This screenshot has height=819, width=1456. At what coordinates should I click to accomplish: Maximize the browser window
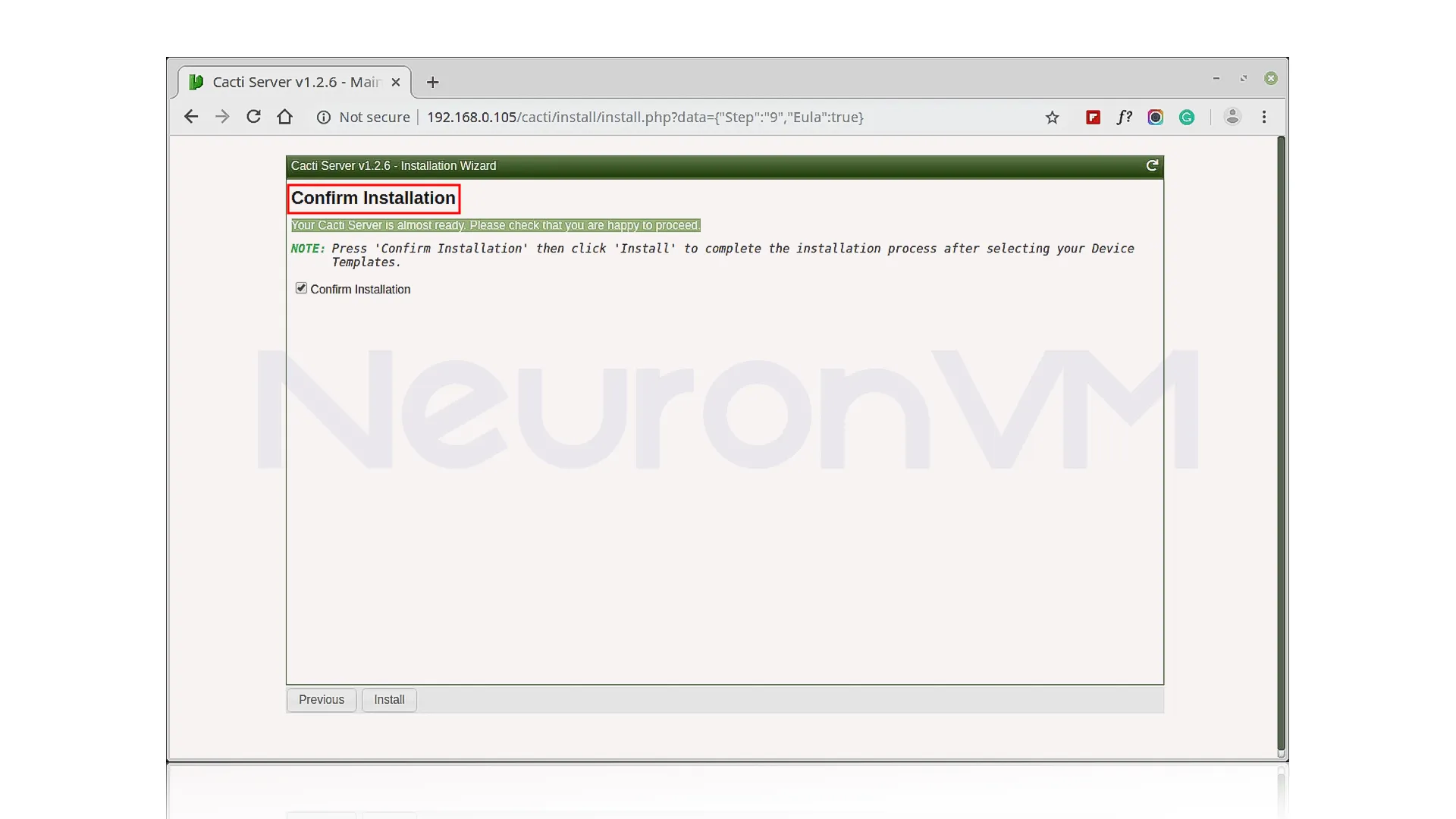[x=1244, y=78]
